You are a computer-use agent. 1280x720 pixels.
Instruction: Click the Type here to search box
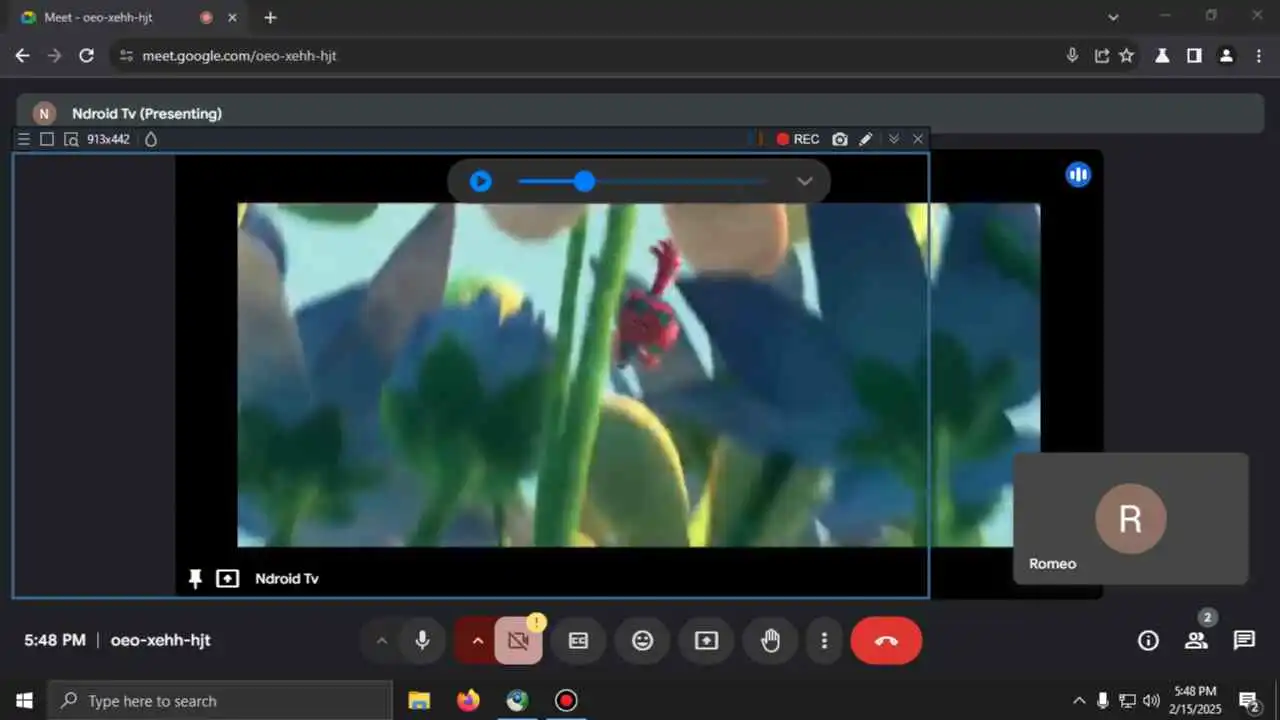tap(220, 700)
